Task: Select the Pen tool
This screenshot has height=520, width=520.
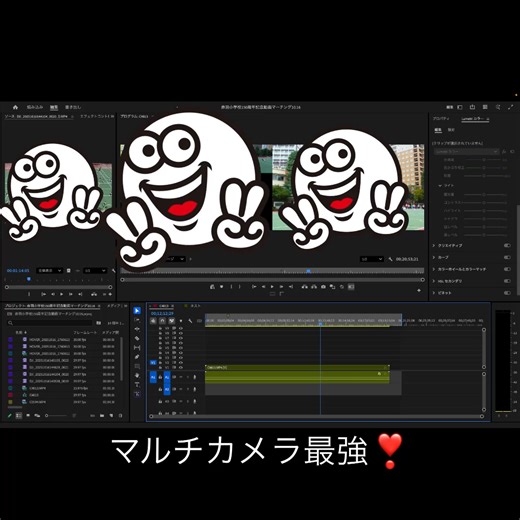Action: tap(137, 357)
